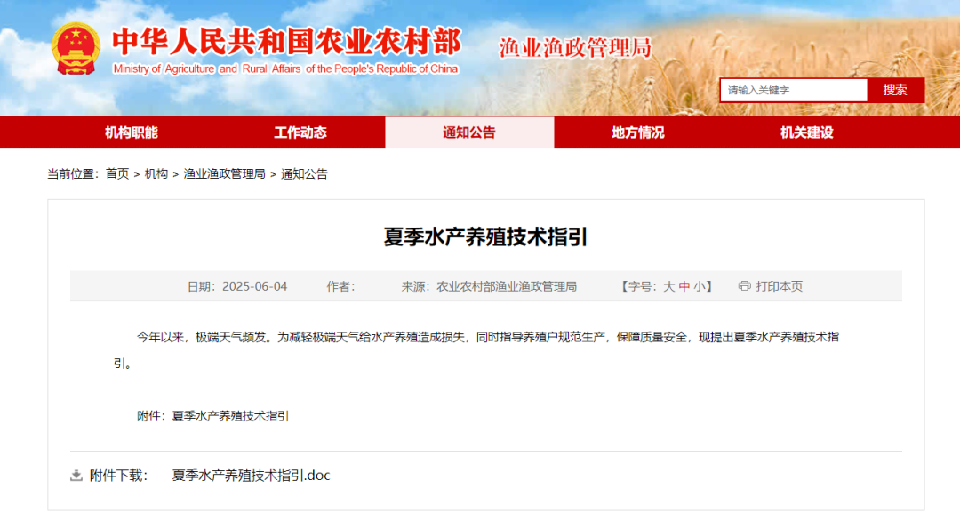
Task: Click the 当前位置 label
Action: pyautogui.click(x=73, y=174)
